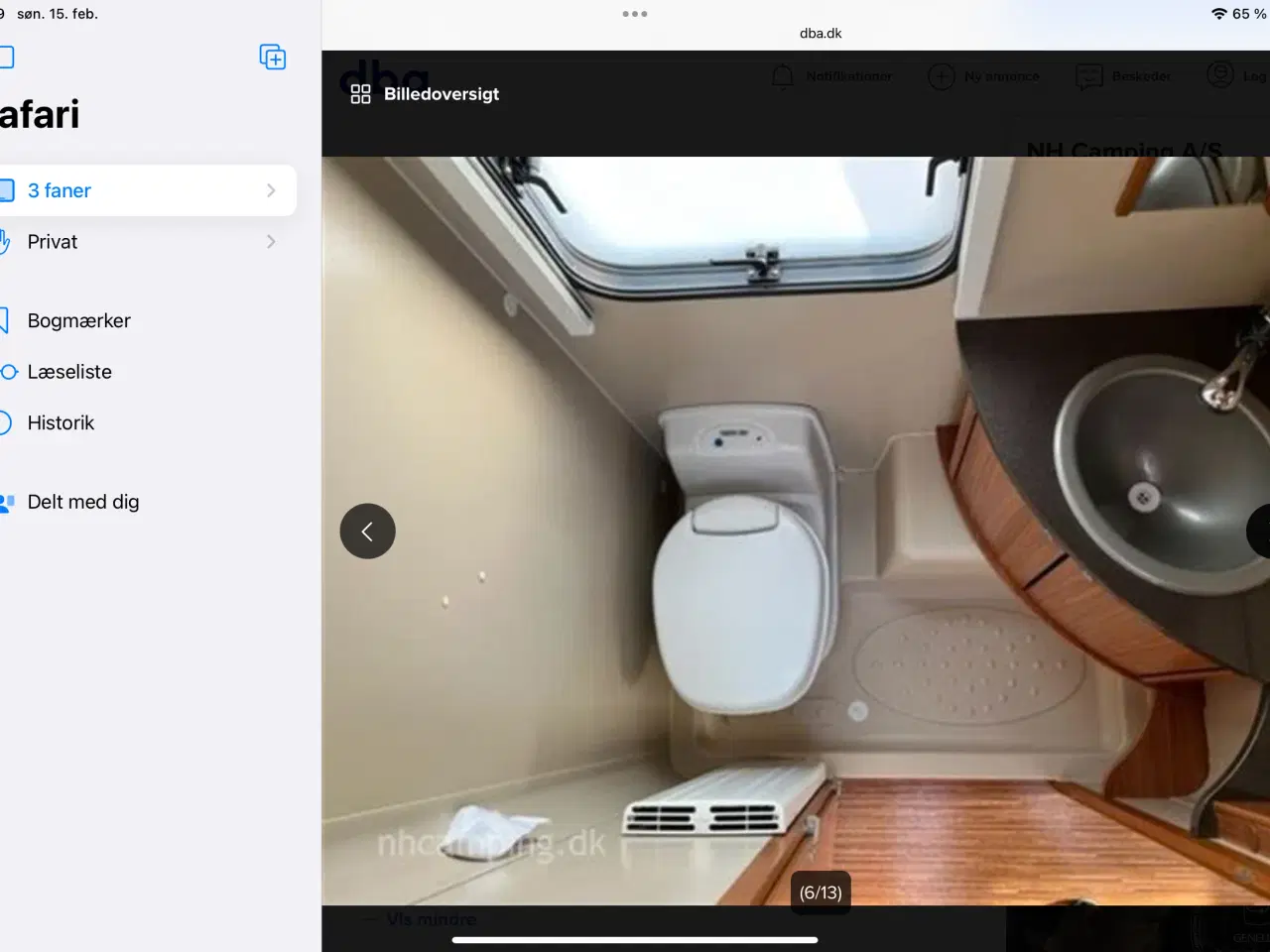Expand the Privat tab group chevron
Viewport: 1270px width, 952px height.
(x=271, y=242)
